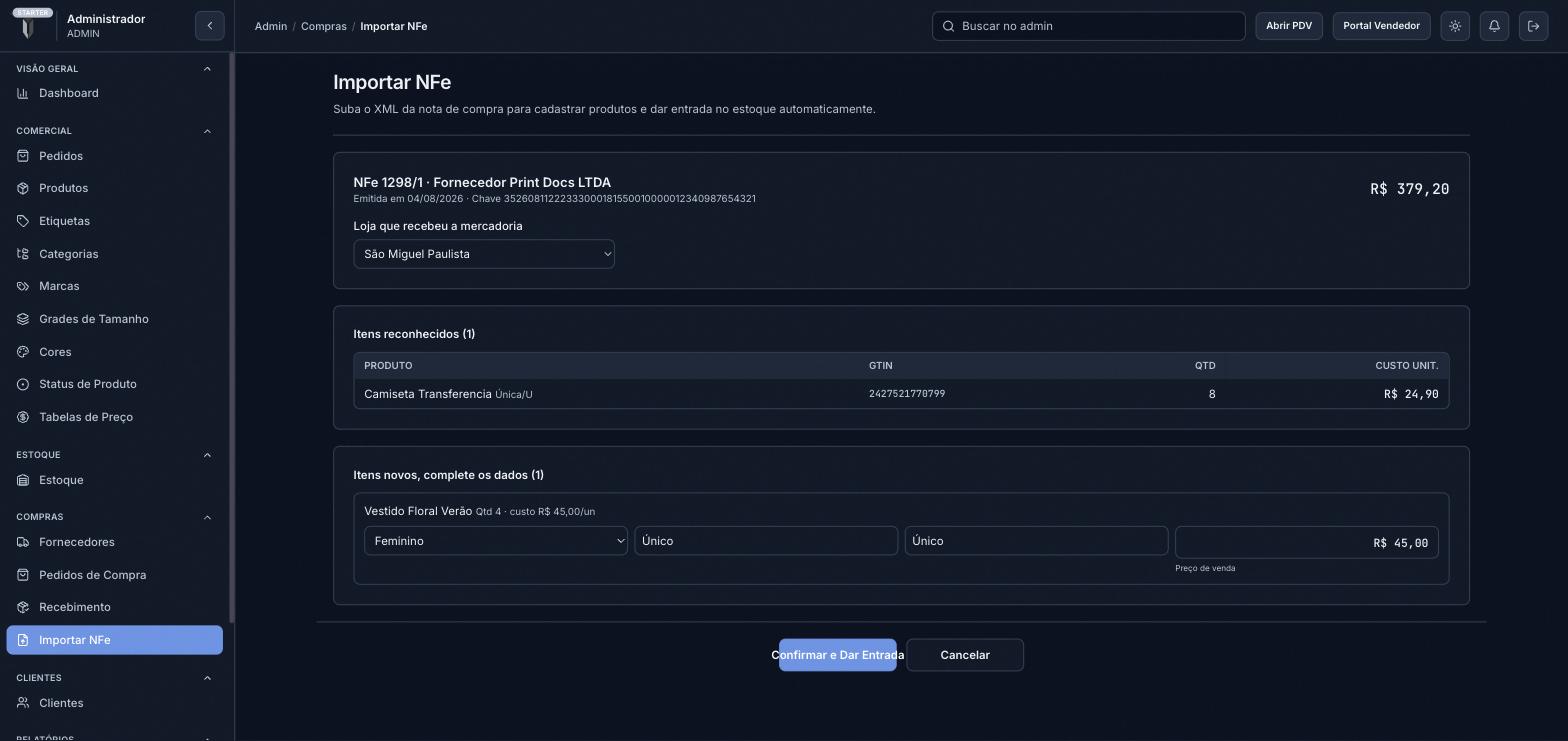Click the first Único input field
The width and height of the screenshot is (1568, 741).
pyautogui.click(x=766, y=541)
